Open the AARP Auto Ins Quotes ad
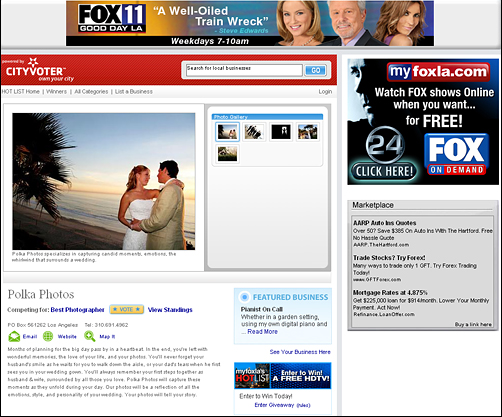 click(384, 223)
